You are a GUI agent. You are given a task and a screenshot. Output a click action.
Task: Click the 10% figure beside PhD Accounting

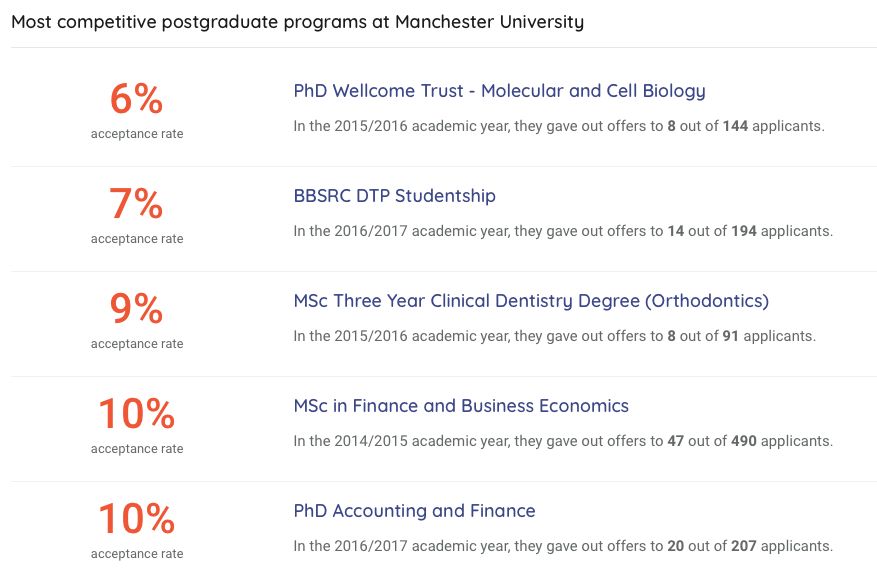[137, 520]
